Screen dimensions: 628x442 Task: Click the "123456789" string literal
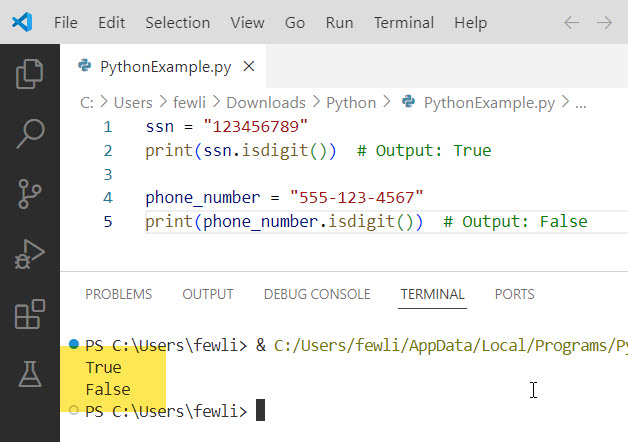256,127
